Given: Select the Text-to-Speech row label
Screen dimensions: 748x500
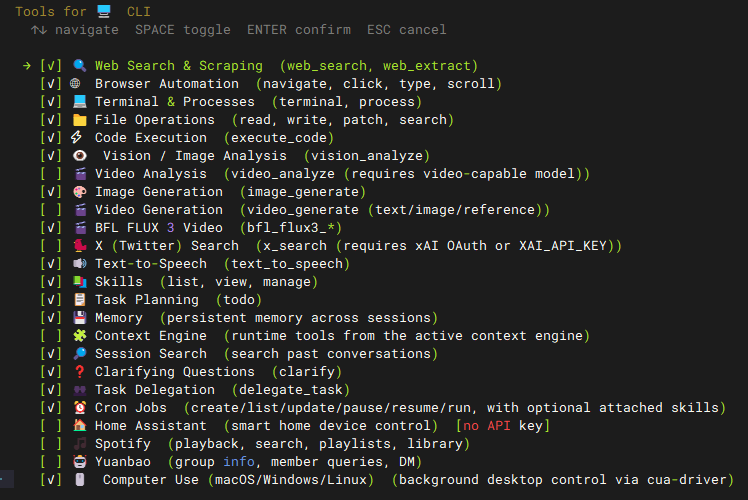Looking at the screenshot, I should (x=151, y=264).
